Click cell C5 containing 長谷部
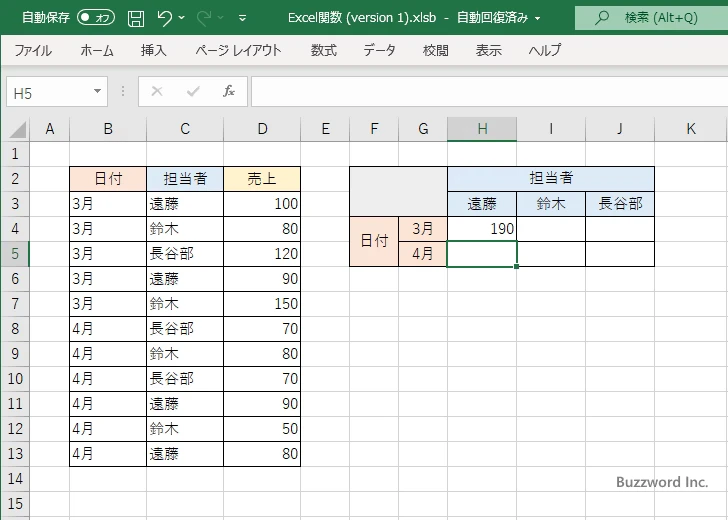The image size is (728, 520). (x=185, y=254)
